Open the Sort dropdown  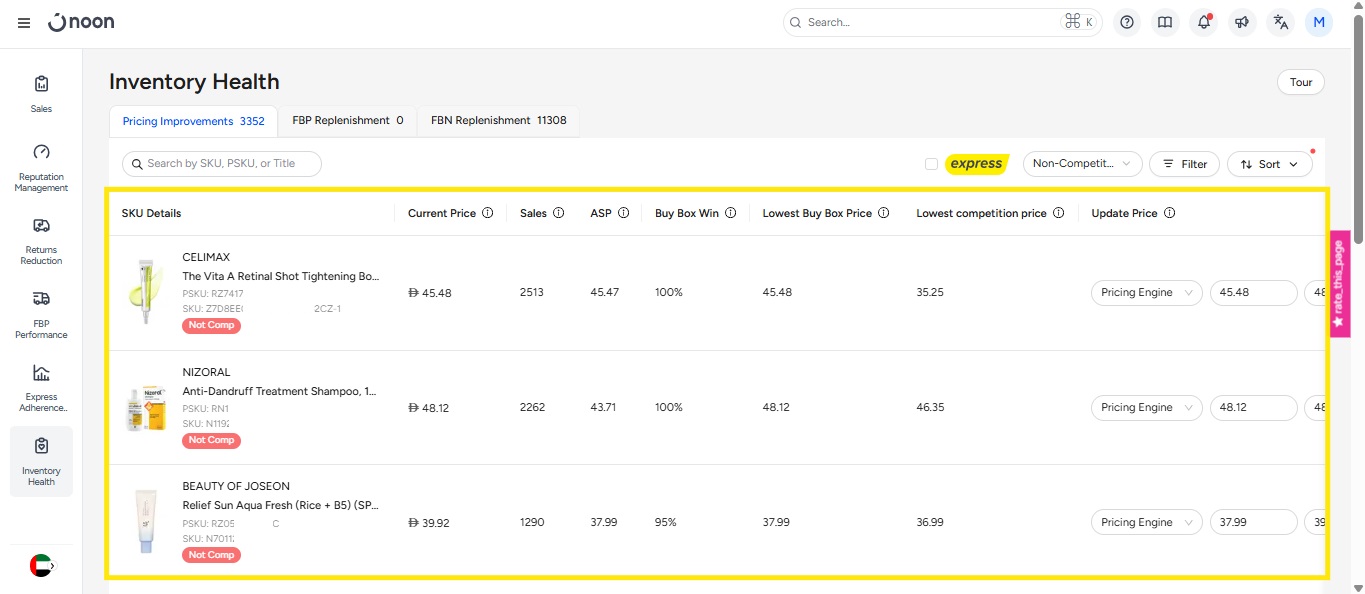click(x=1269, y=164)
